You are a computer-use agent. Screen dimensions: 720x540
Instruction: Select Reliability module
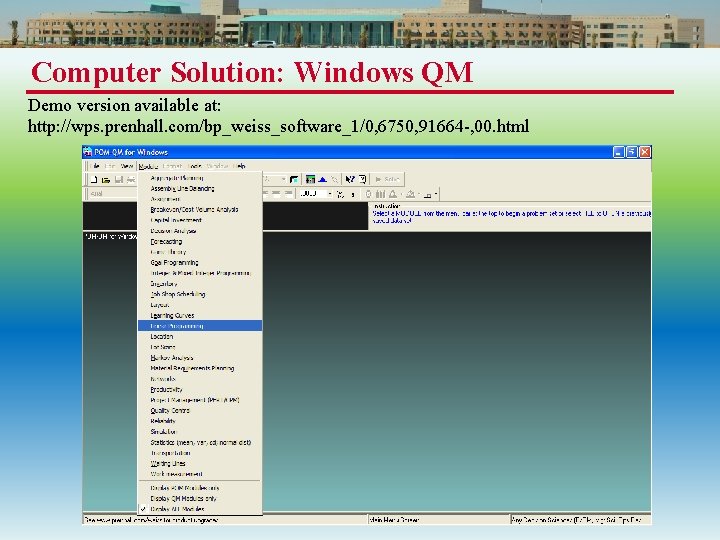pos(200,421)
